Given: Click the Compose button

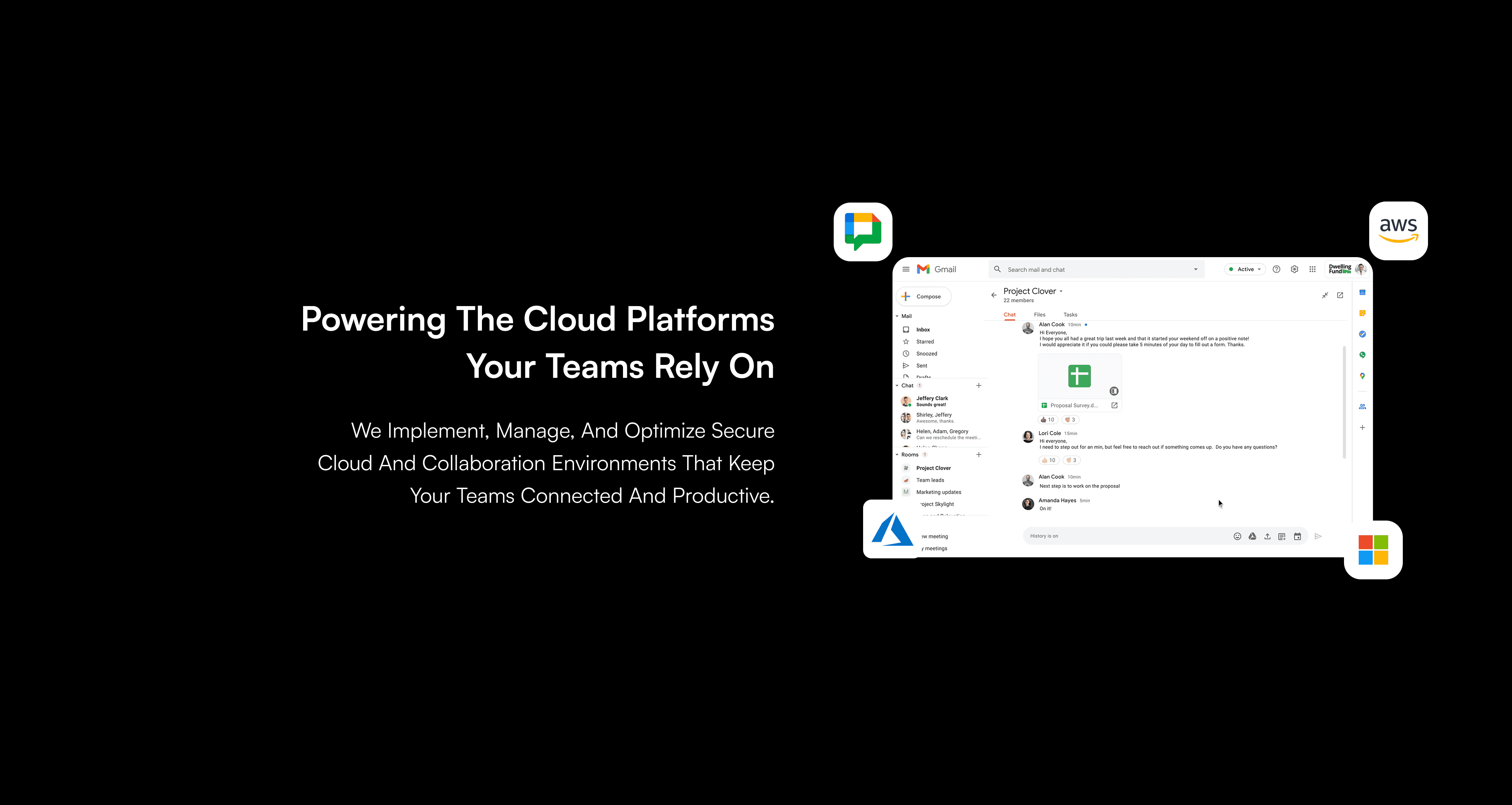Looking at the screenshot, I should [923, 296].
